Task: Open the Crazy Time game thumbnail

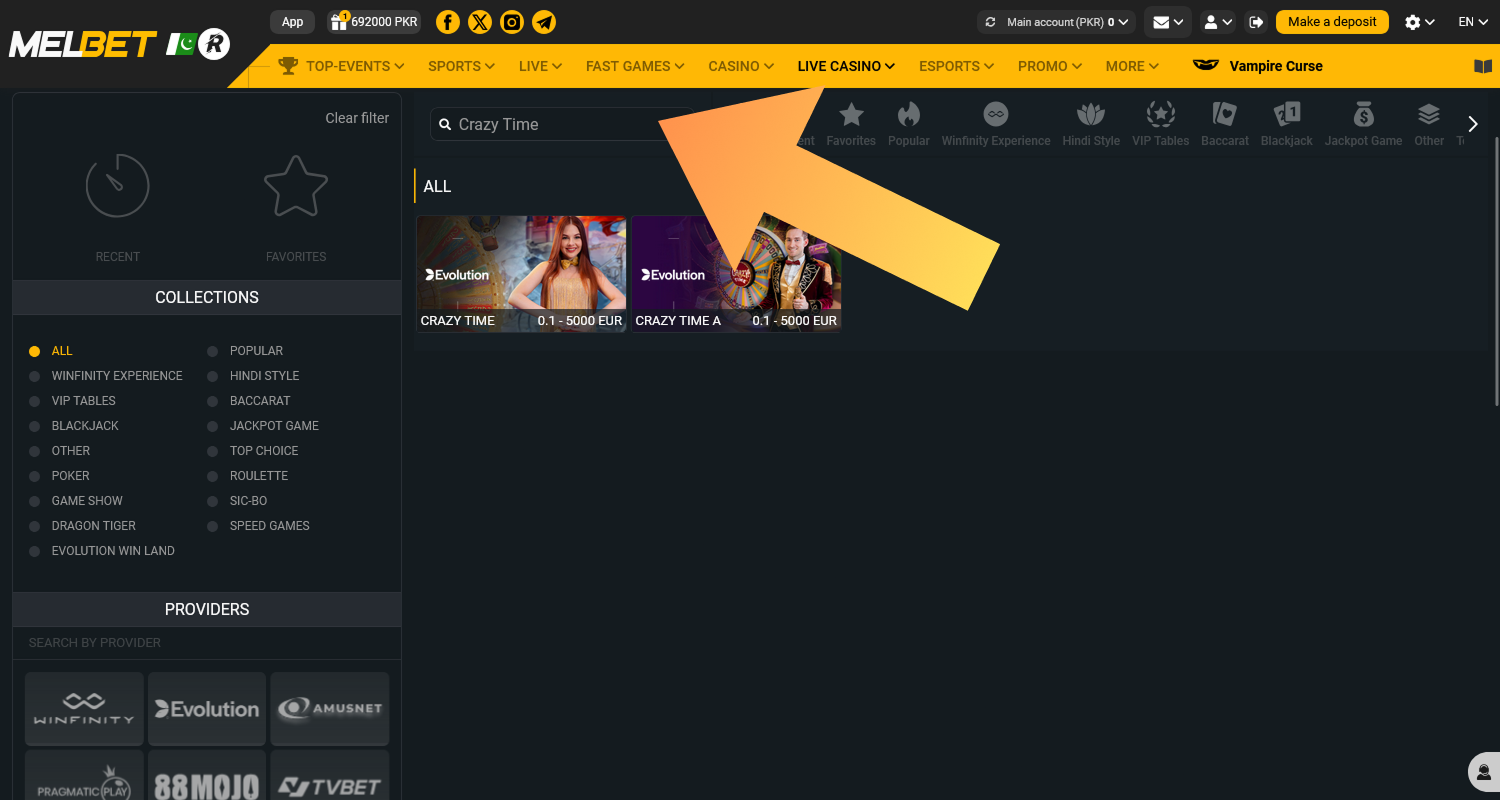Action: [x=521, y=265]
